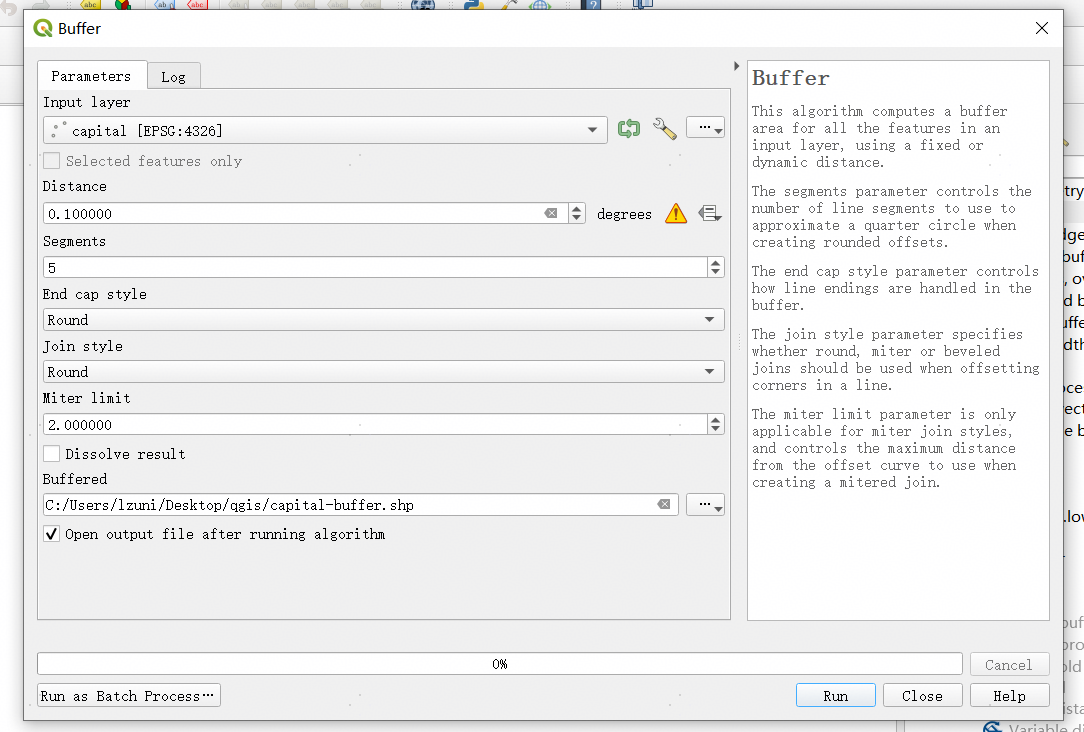Collapse the help panel using the arrow
Image resolution: width=1084 pixels, height=732 pixels.
pyautogui.click(x=737, y=67)
